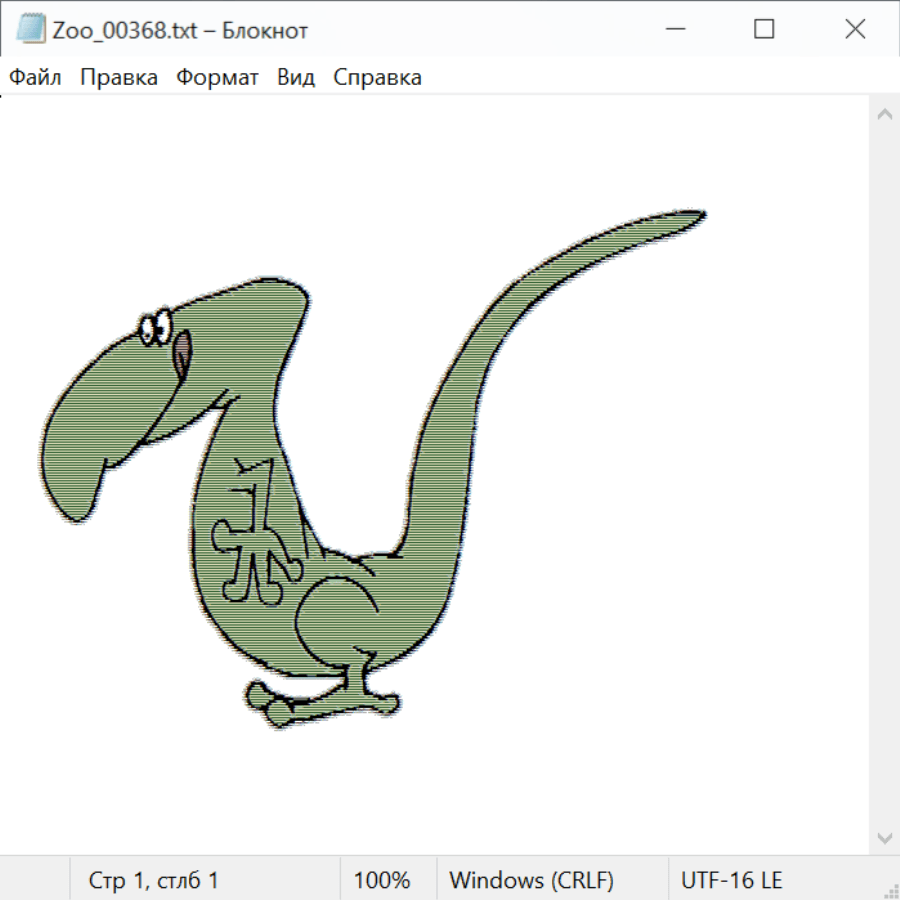This screenshot has height=900, width=900.
Task: Click the UTF-16 LE encoding label
Action: point(731,880)
